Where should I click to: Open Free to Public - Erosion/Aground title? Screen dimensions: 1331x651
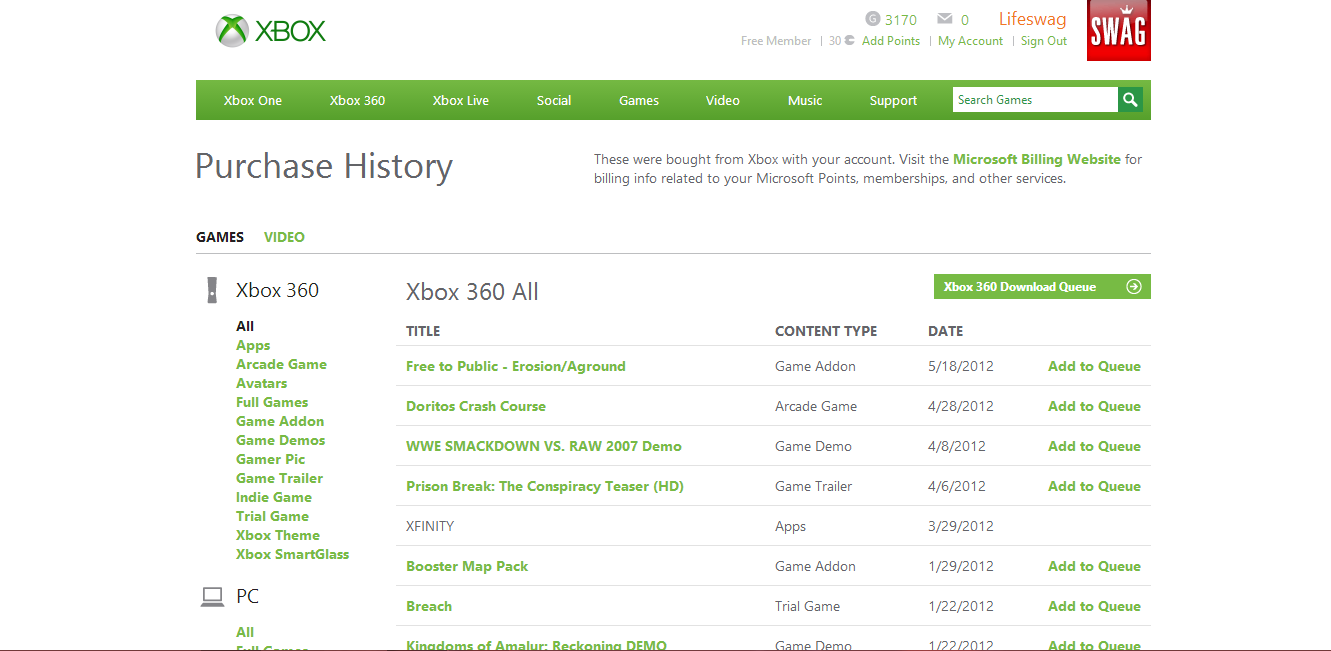[516, 366]
